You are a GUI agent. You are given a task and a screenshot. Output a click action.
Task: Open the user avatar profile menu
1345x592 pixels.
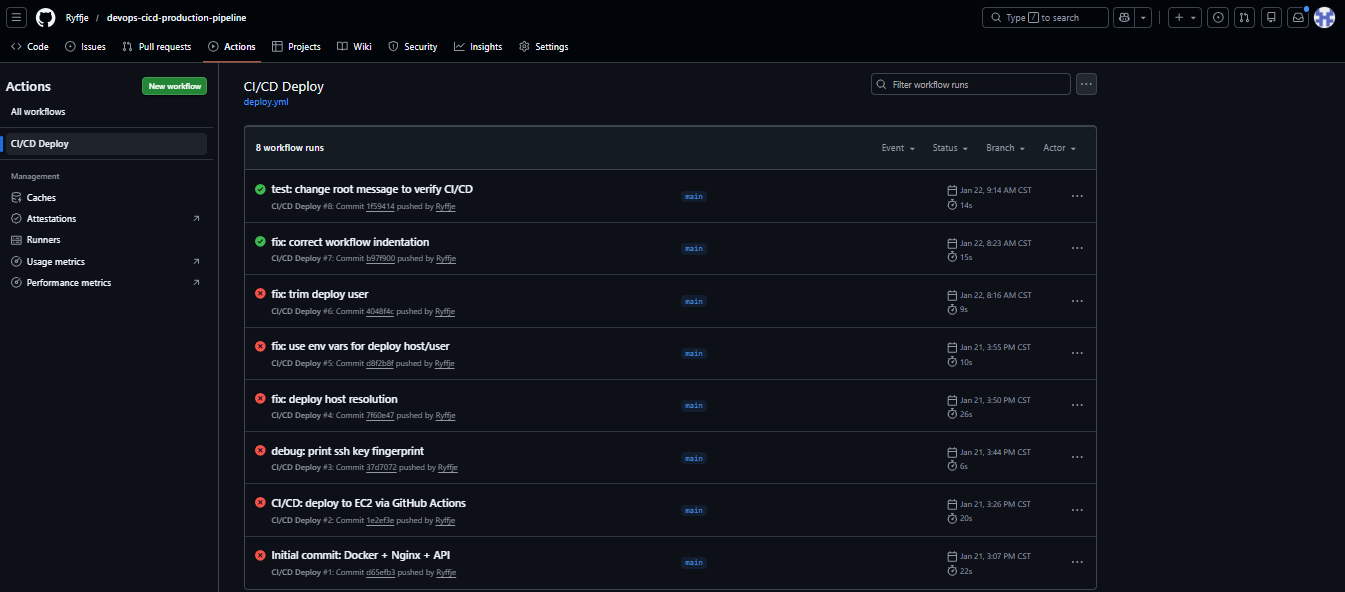point(1324,18)
